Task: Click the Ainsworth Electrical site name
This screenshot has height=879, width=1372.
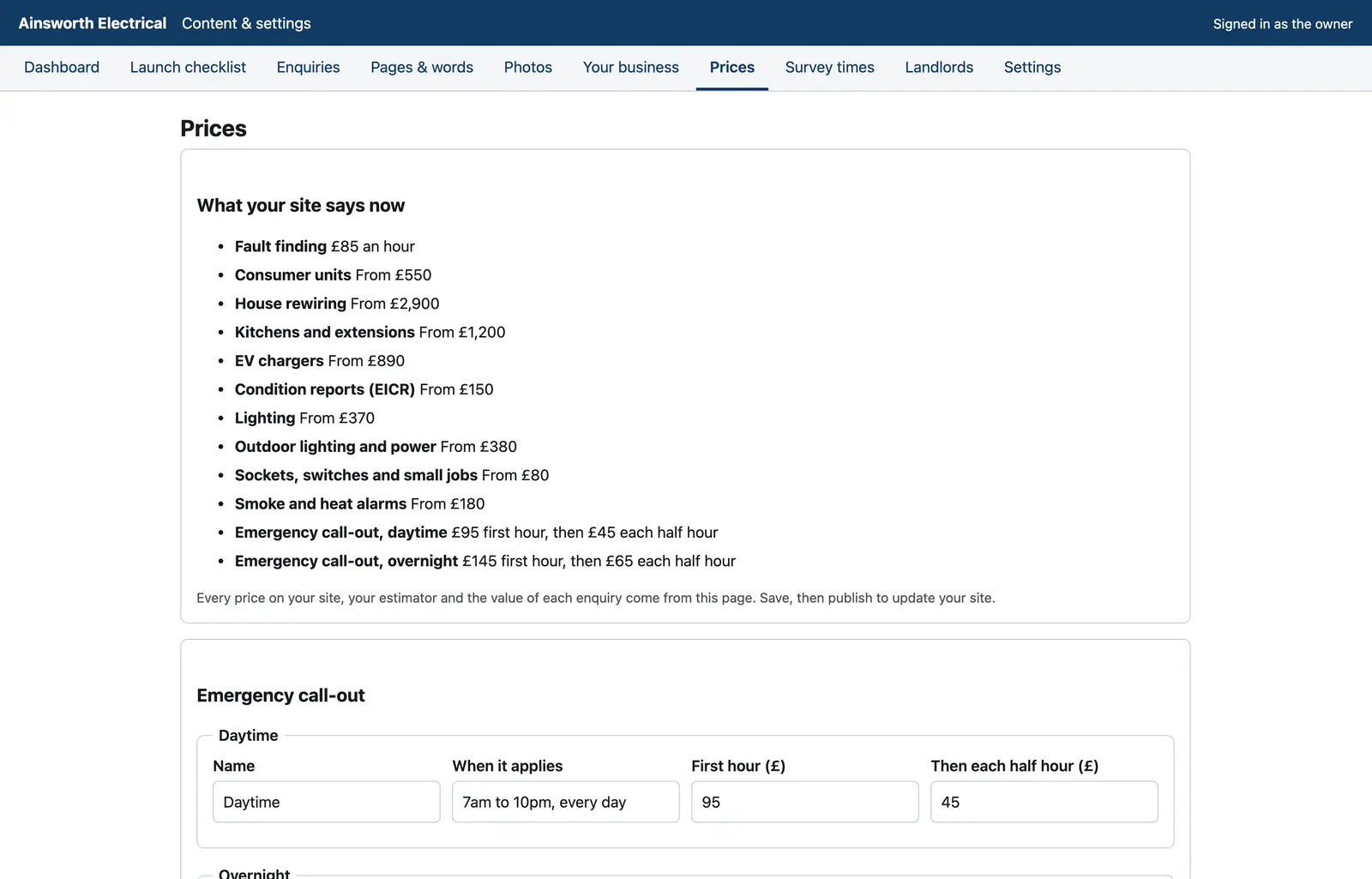Action: coord(93,23)
